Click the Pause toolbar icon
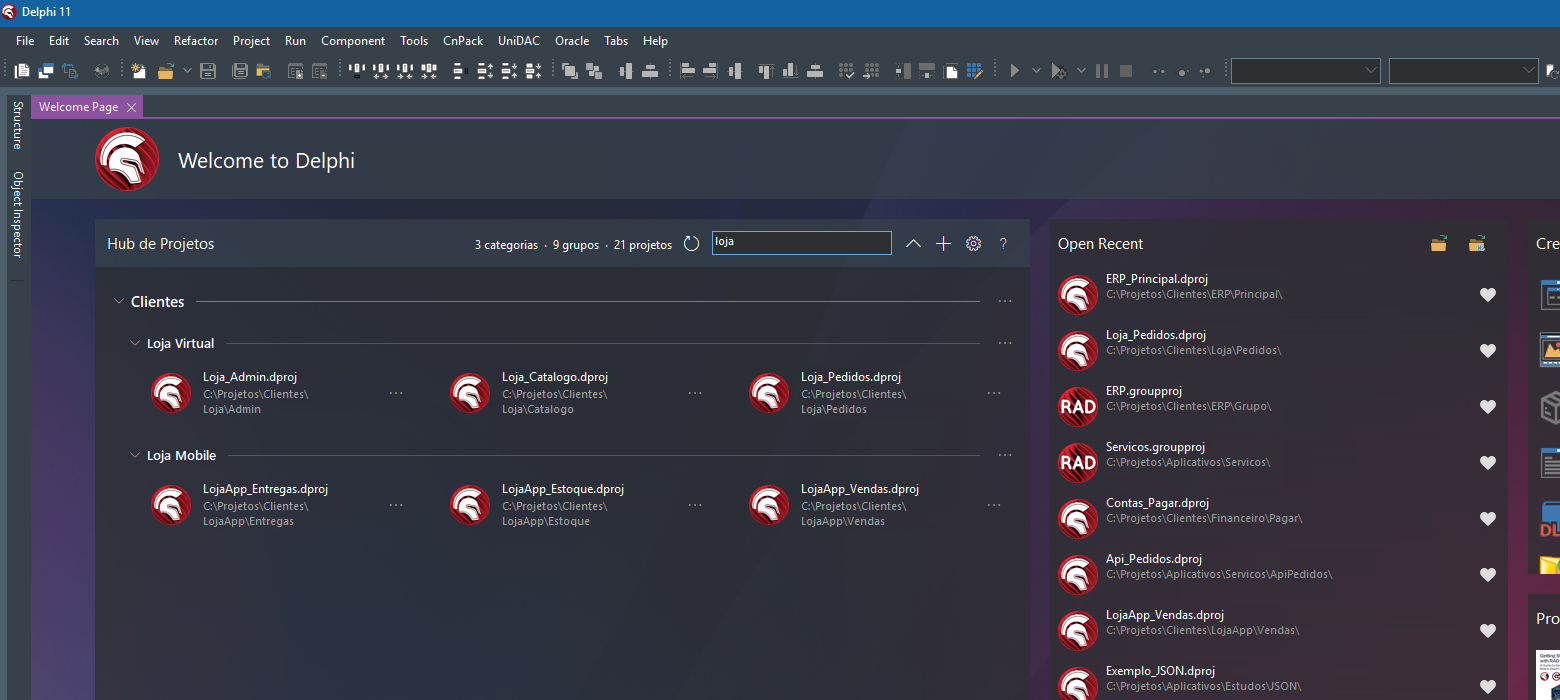Screen dimensions: 1560x700 [x=1102, y=71]
